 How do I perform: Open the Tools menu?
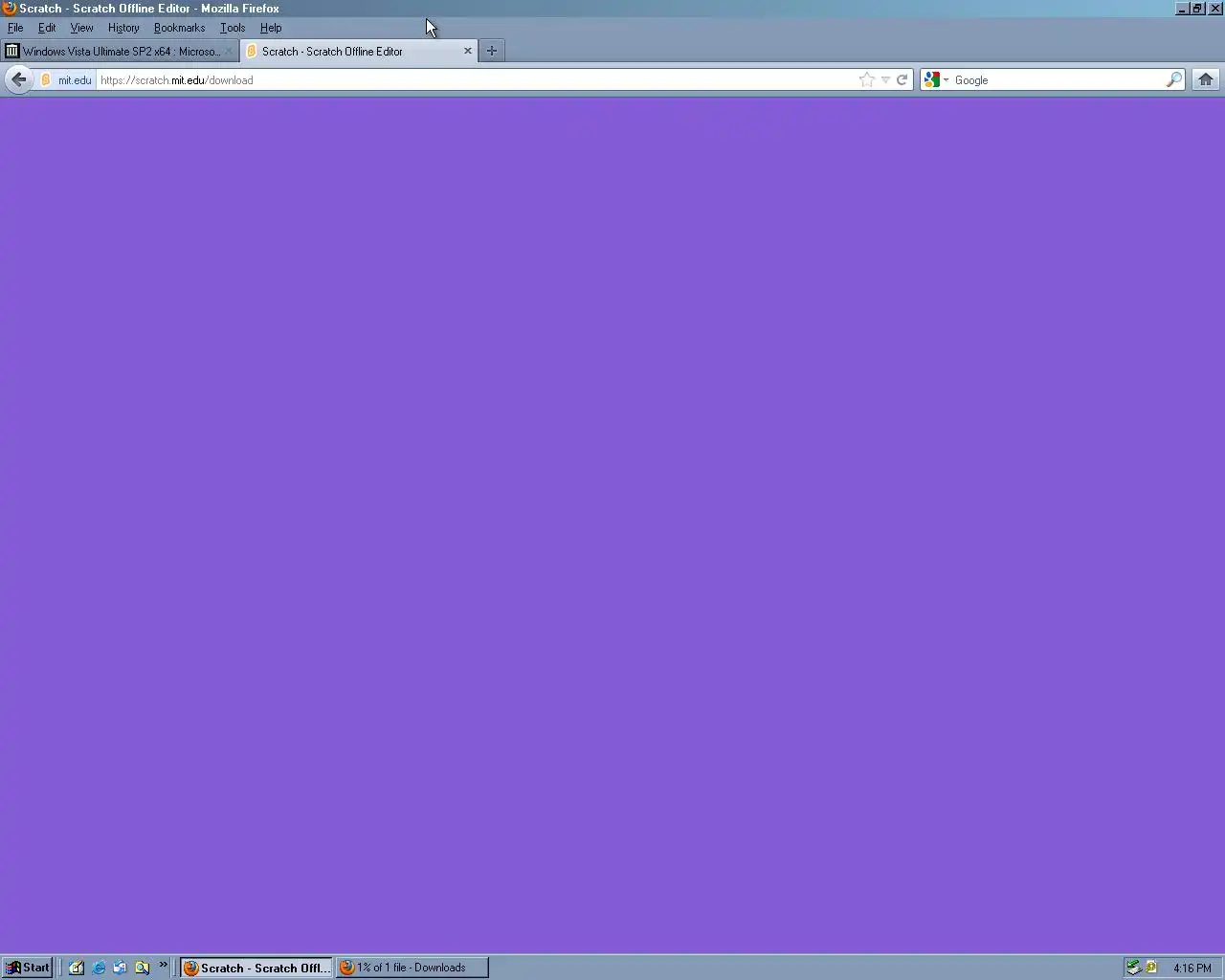tap(233, 28)
